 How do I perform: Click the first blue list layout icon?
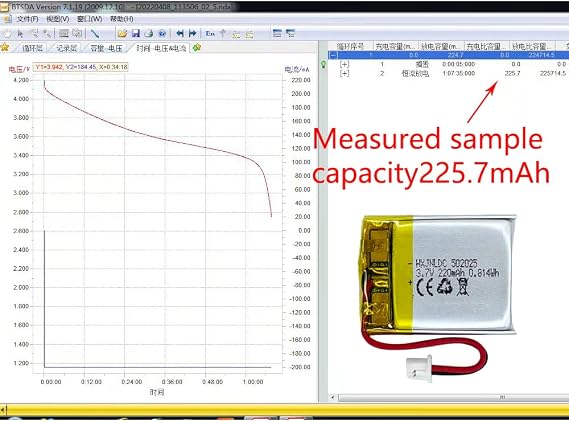(277, 33)
